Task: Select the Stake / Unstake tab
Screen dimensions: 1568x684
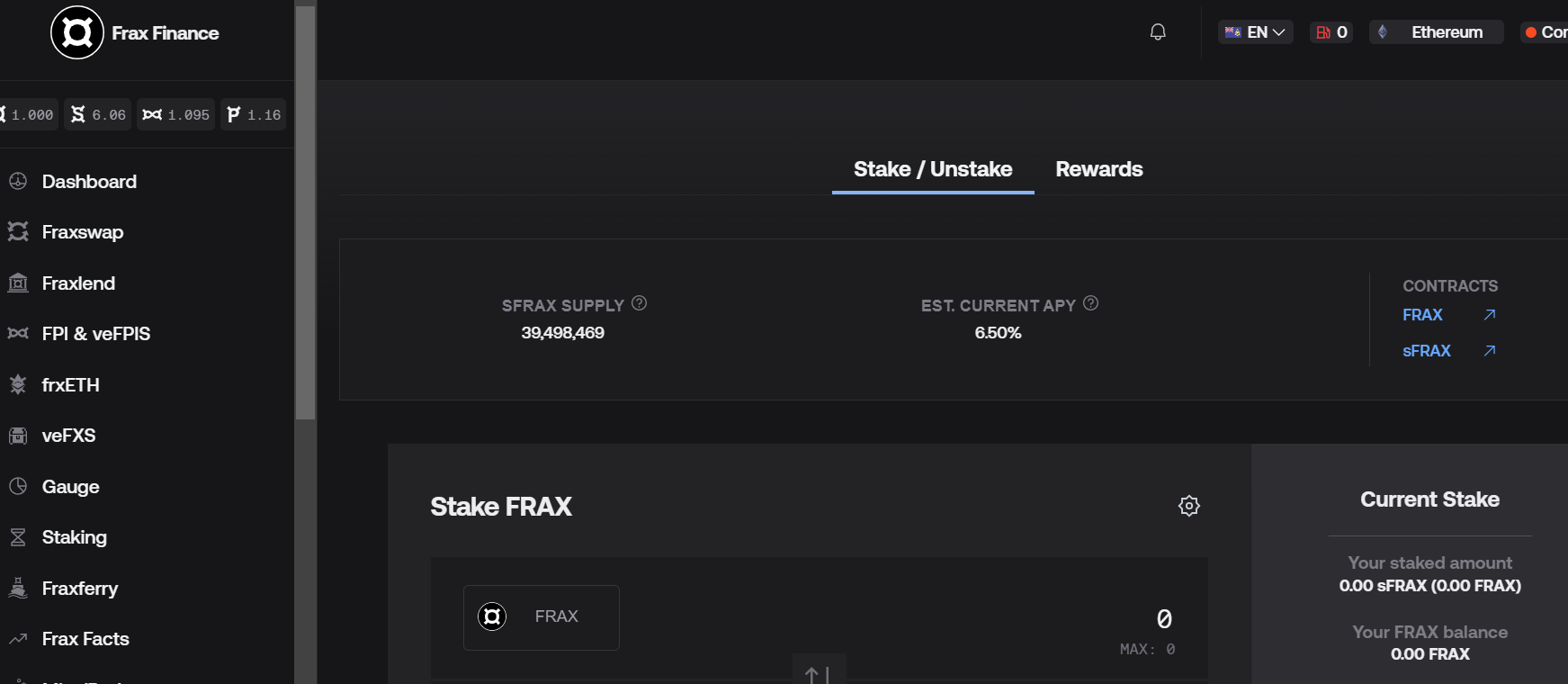Action: (x=932, y=168)
